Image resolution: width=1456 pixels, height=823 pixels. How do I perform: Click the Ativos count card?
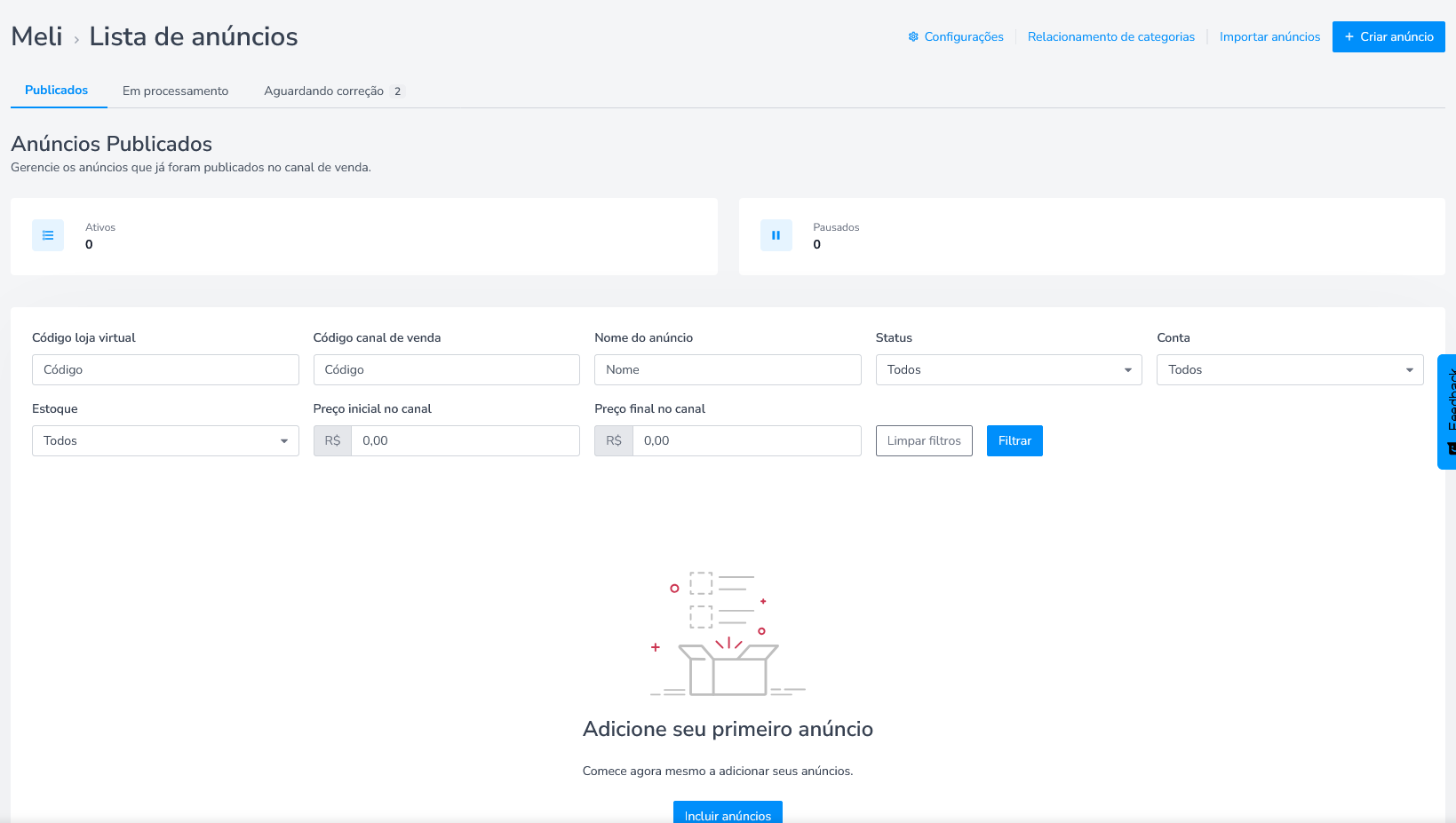(364, 236)
